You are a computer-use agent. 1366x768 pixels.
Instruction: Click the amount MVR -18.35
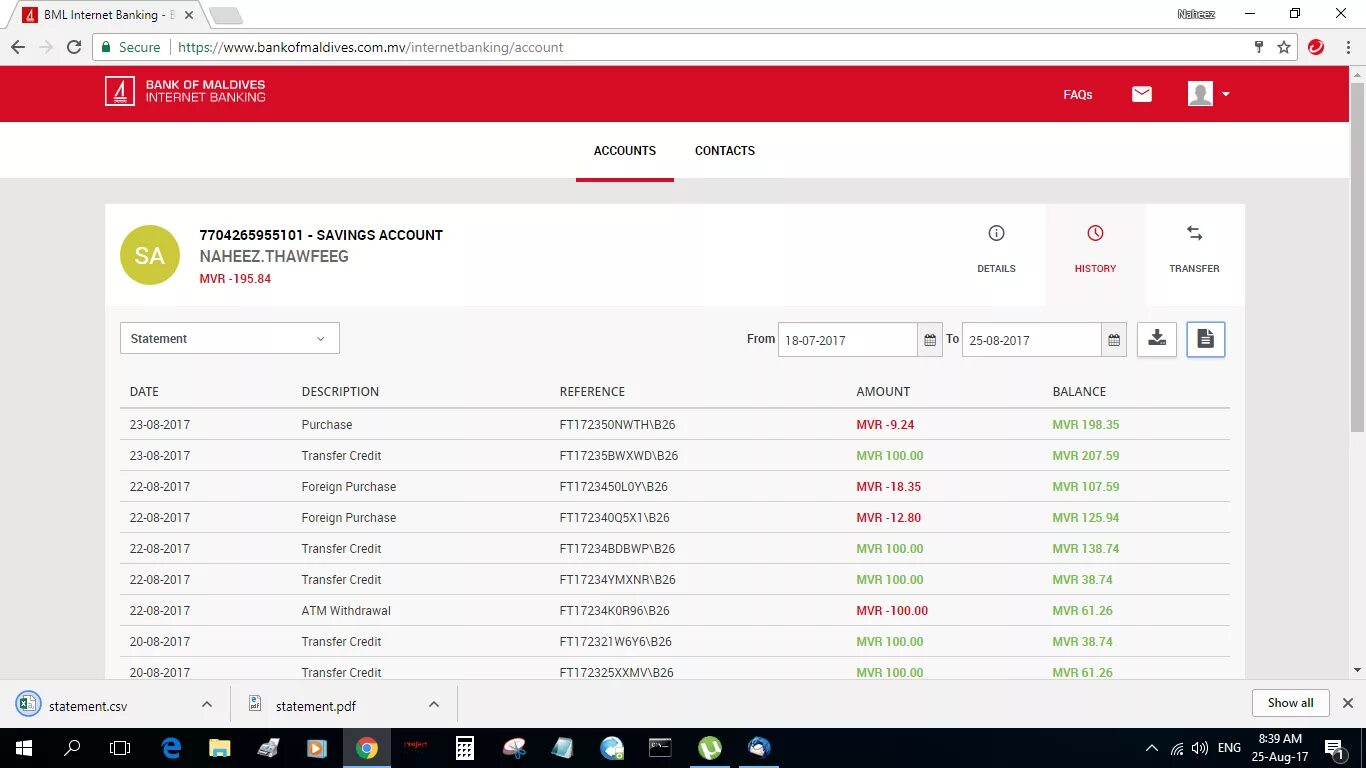(x=889, y=487)
